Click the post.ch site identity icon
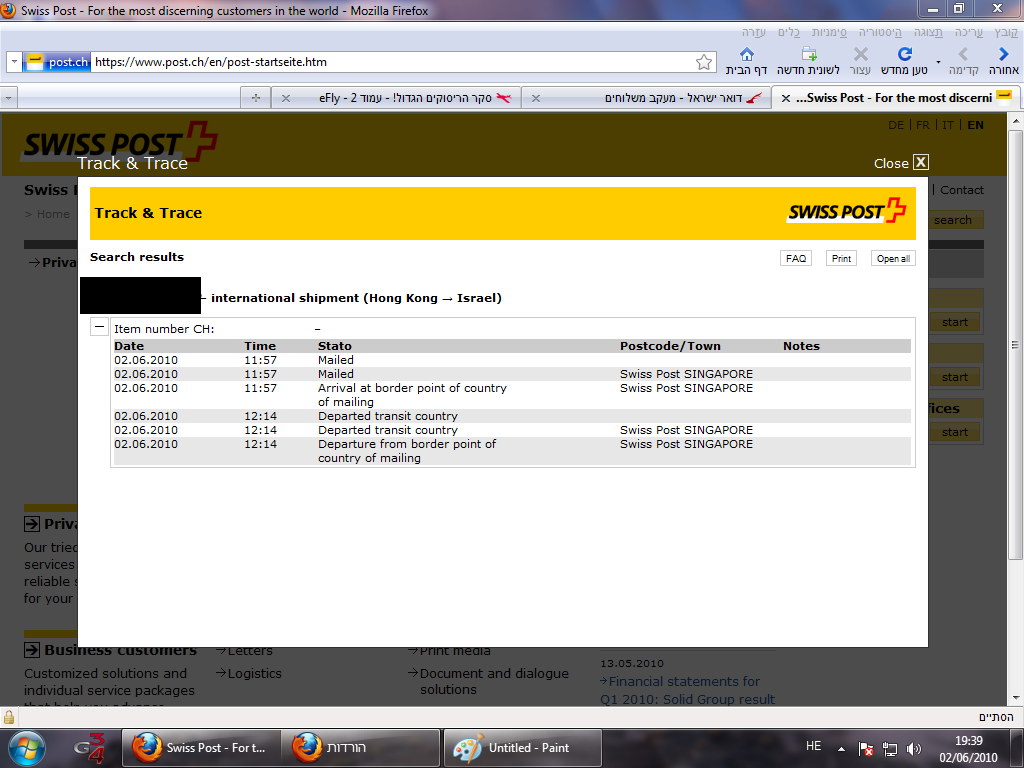Viewport: 1024px width, 768px height. 57,62
